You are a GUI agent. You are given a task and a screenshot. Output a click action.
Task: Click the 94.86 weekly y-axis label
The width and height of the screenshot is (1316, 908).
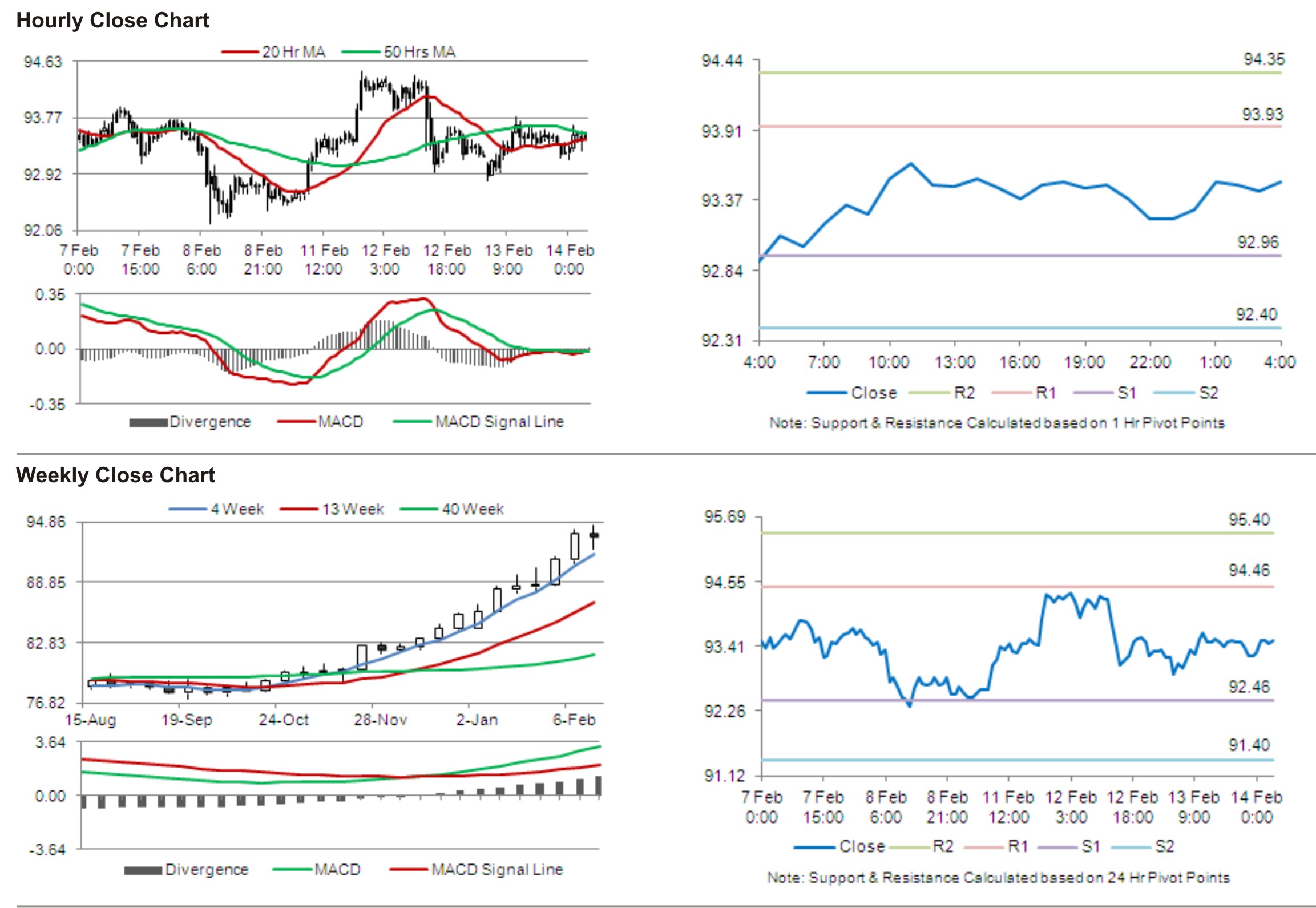tap(46, 522)
